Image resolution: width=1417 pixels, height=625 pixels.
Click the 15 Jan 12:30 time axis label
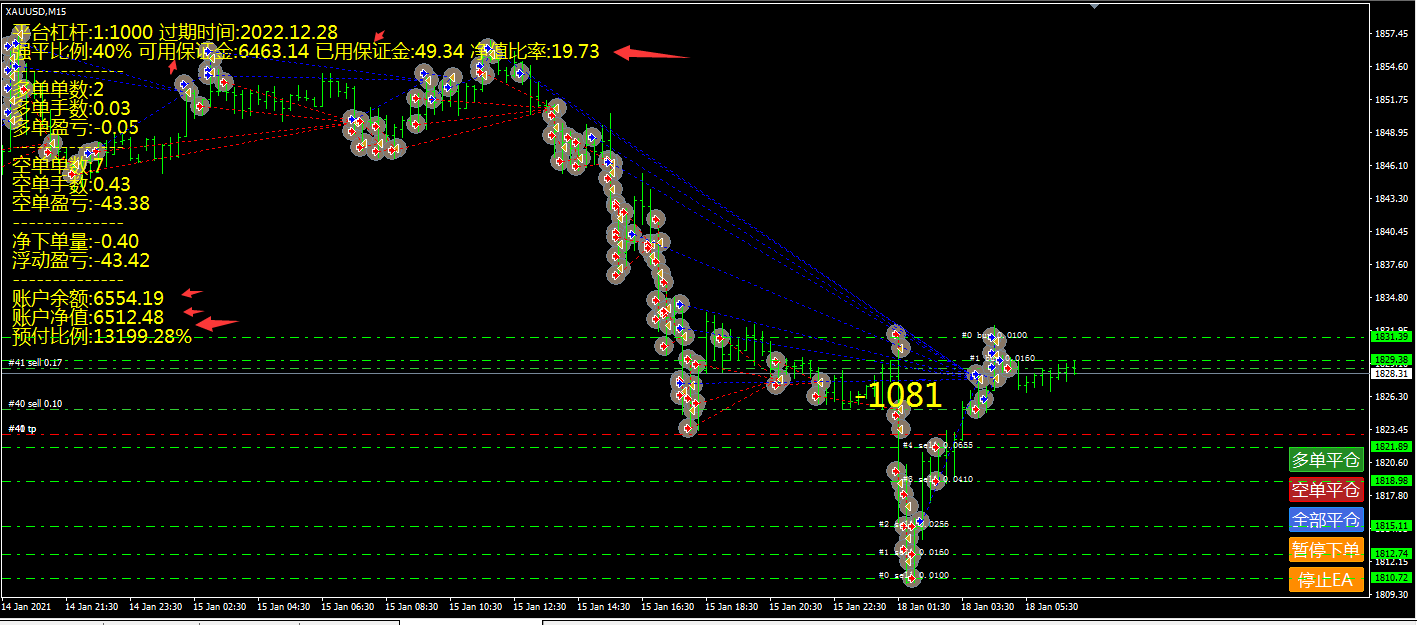[x=540, y=606]
